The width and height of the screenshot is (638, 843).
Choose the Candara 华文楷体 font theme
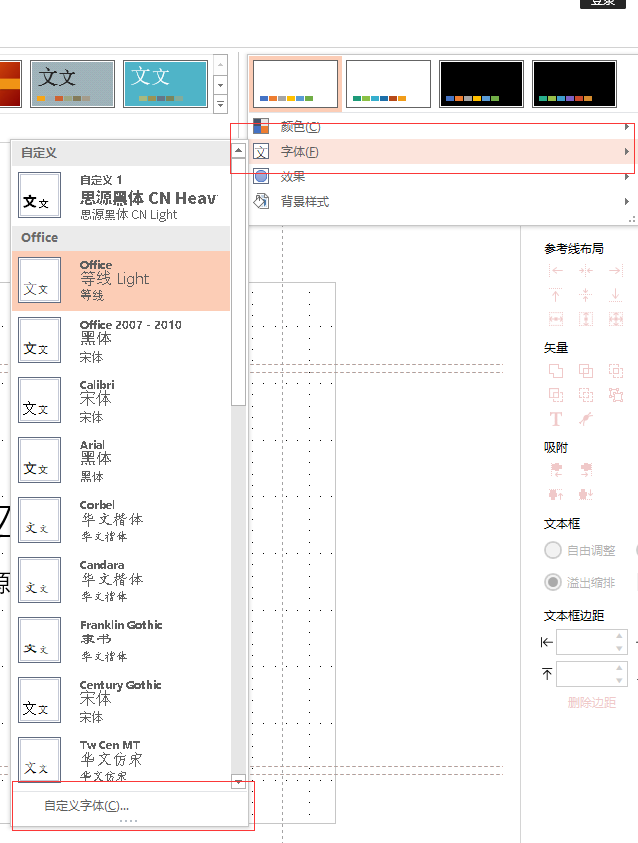point(121,581)
